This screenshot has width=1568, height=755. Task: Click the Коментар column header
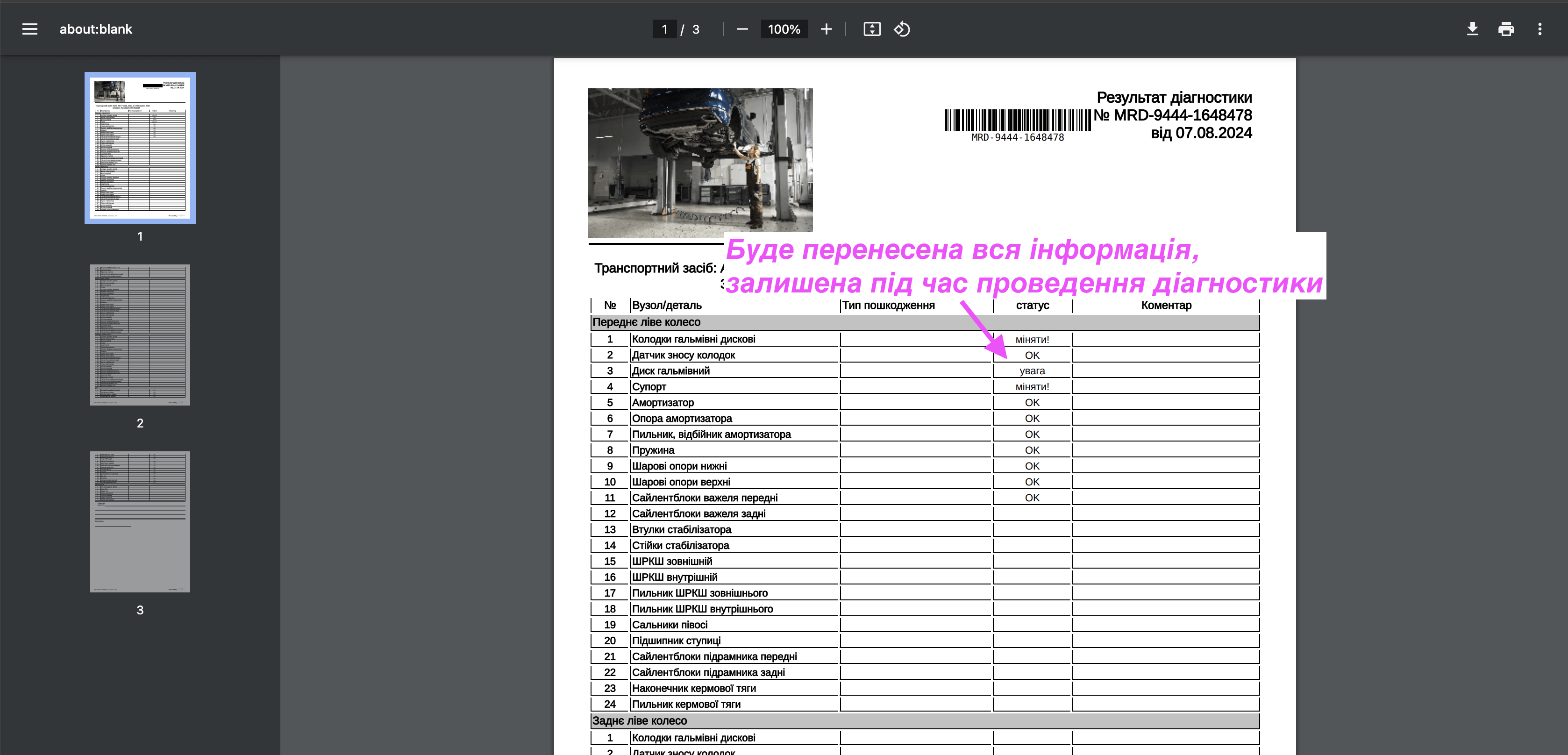[x=1166, y=305]
